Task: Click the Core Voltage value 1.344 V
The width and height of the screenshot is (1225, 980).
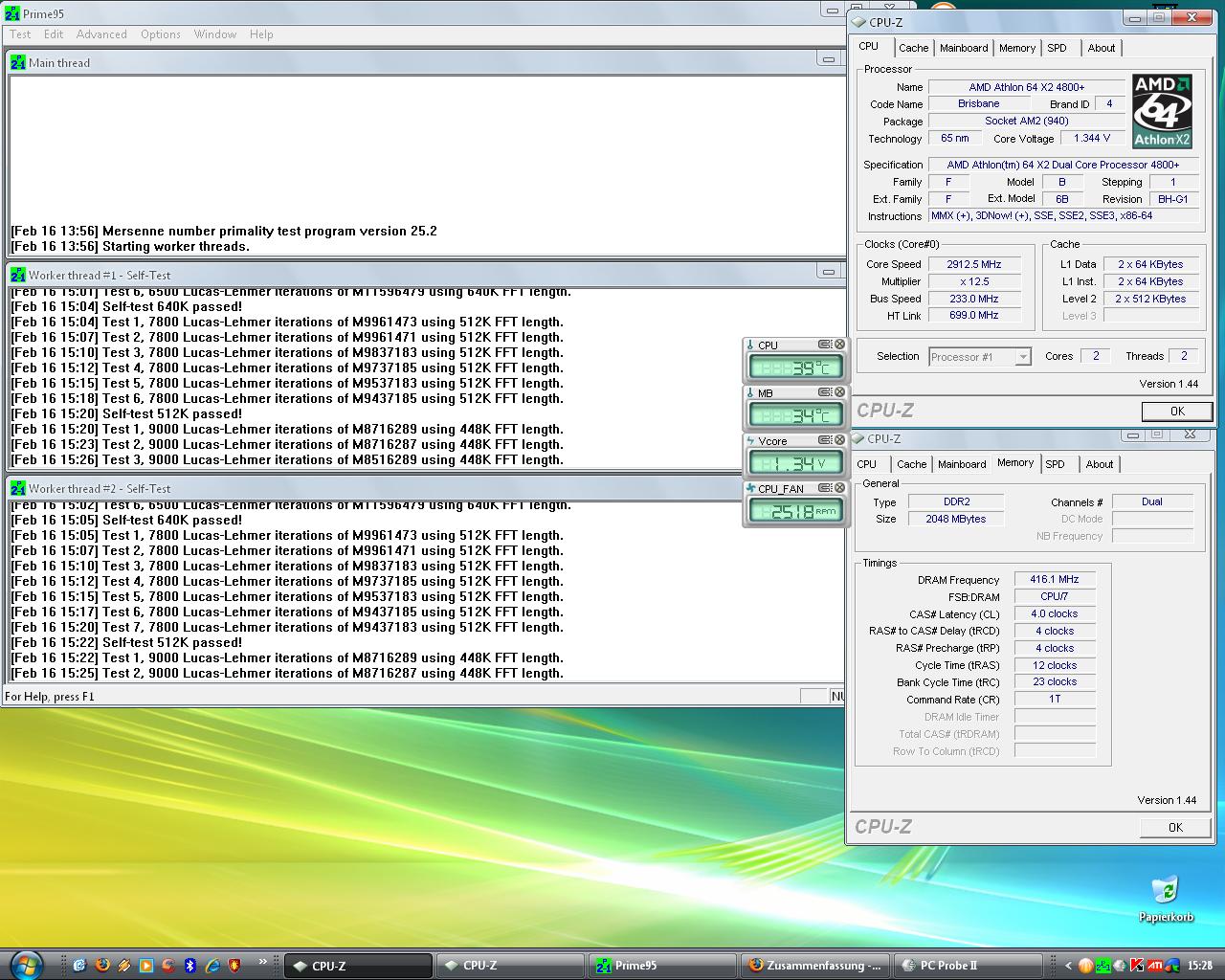Action: pos(1092,138)
